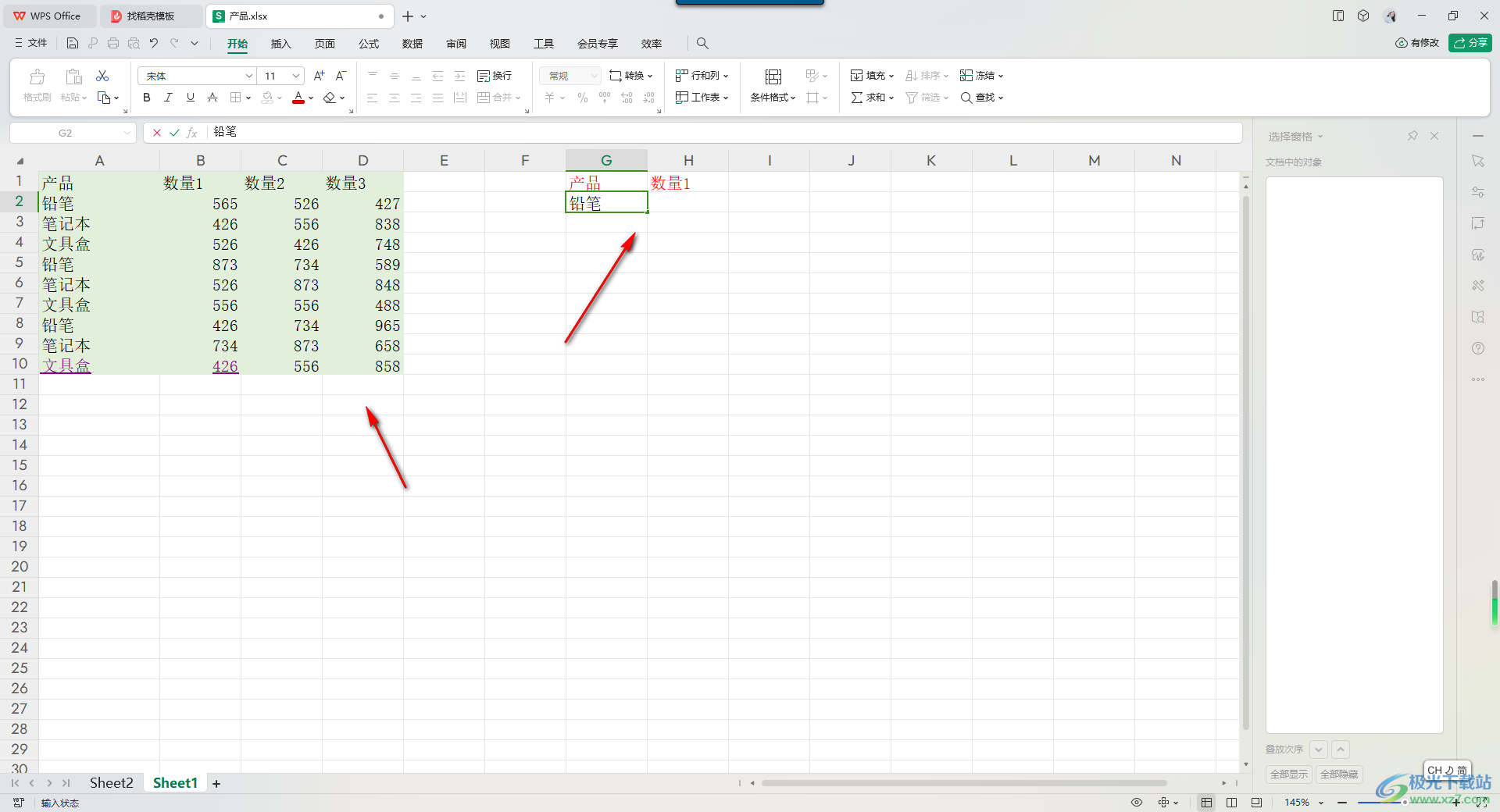Screen dimensions: 1500x812
Task: Switch to normal view in status bar
Action: coord(1207,803)
